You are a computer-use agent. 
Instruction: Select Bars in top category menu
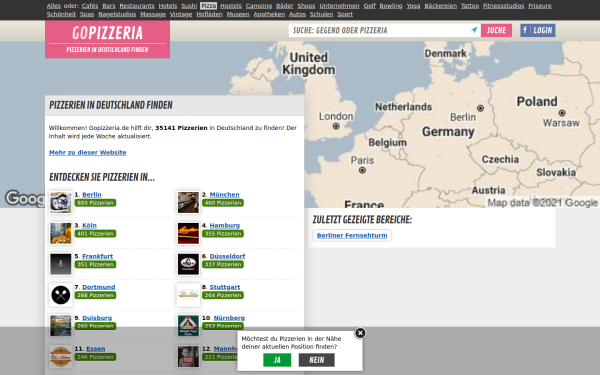click(x=109, y=6)
